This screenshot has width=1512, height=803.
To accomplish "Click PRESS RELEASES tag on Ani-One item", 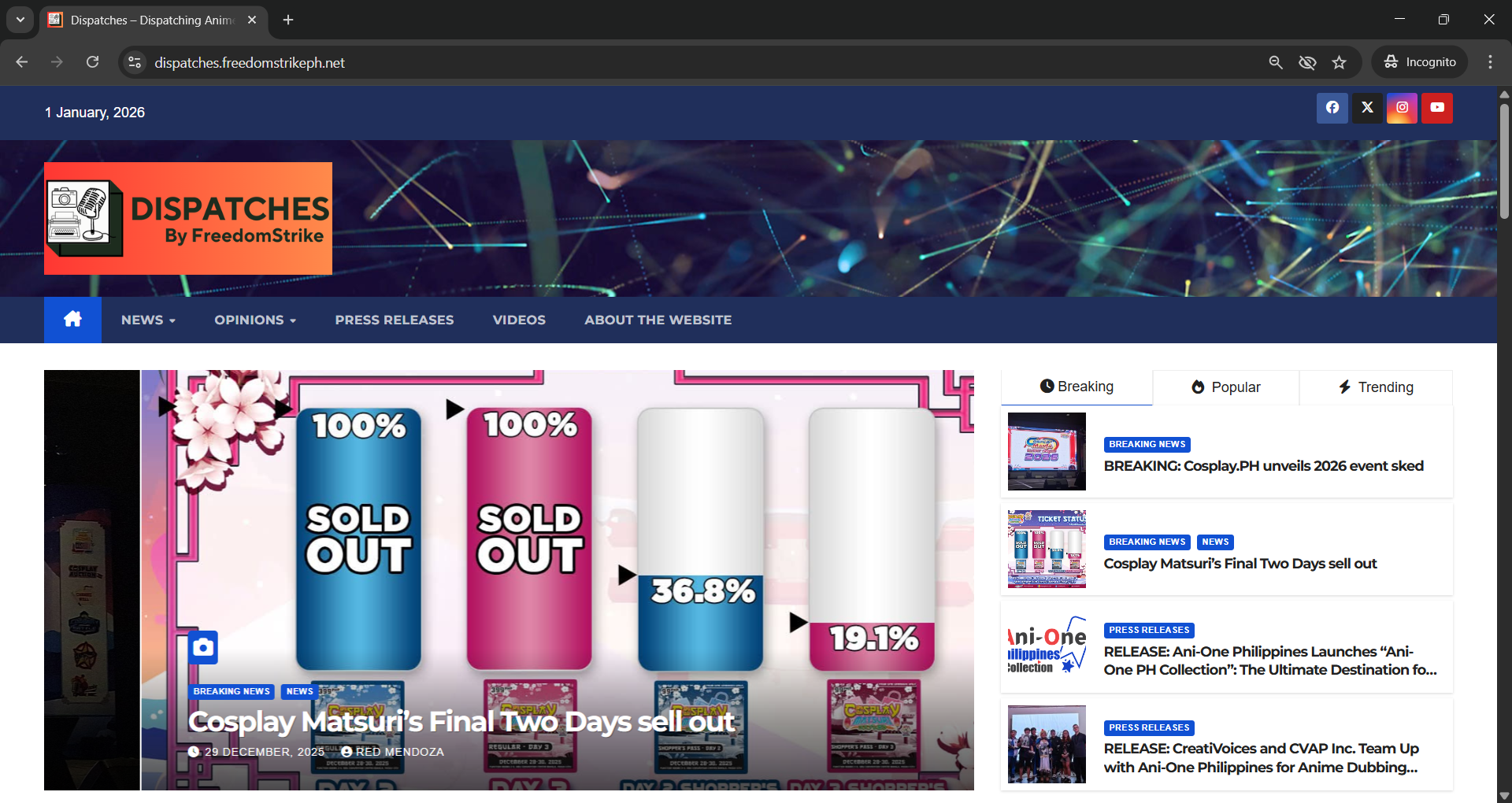I will (x=1149, y=630).
